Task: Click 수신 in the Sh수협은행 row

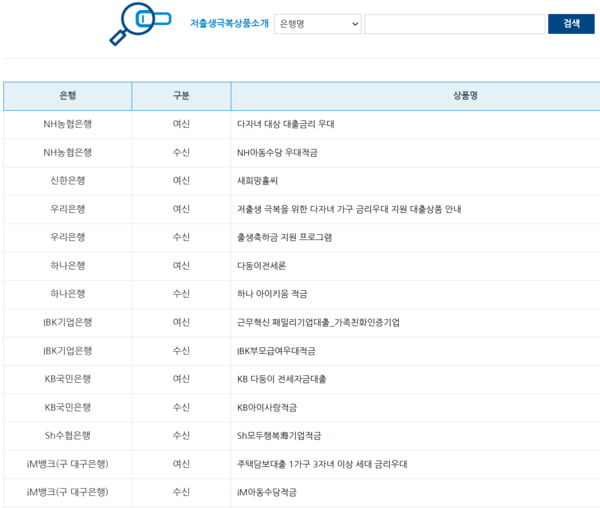Action: click(x=181, y=436)
